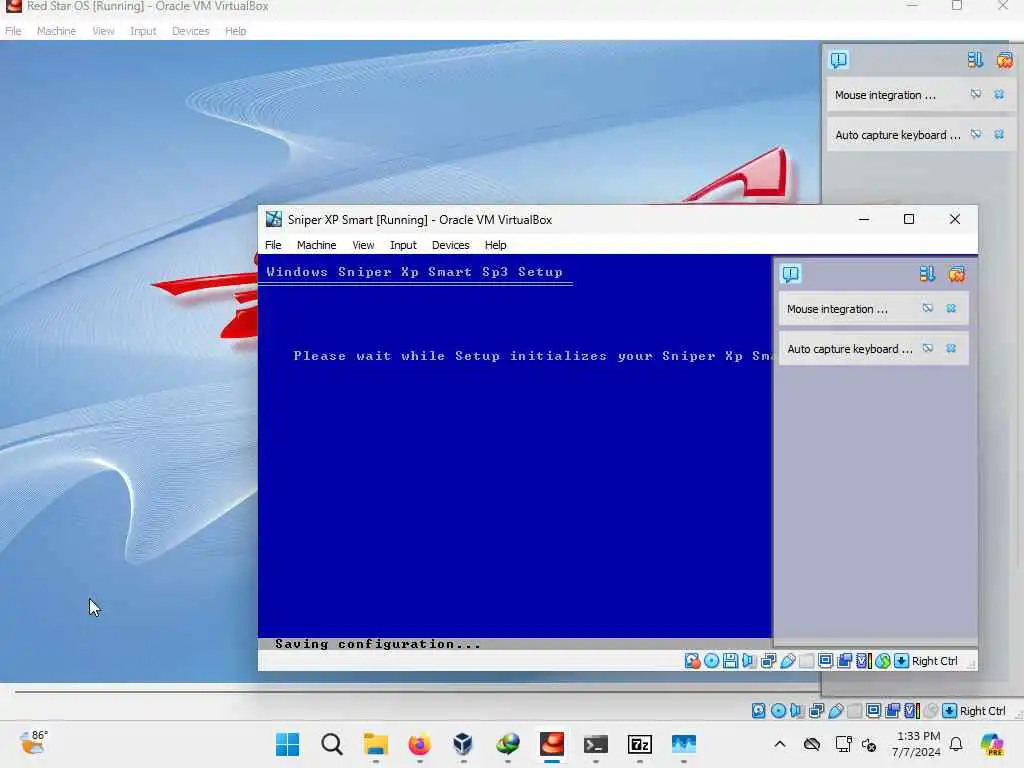Click the hard disk indicator in Sniper XP status bar
Viewport: 1024px width, 768px height.
692,661
